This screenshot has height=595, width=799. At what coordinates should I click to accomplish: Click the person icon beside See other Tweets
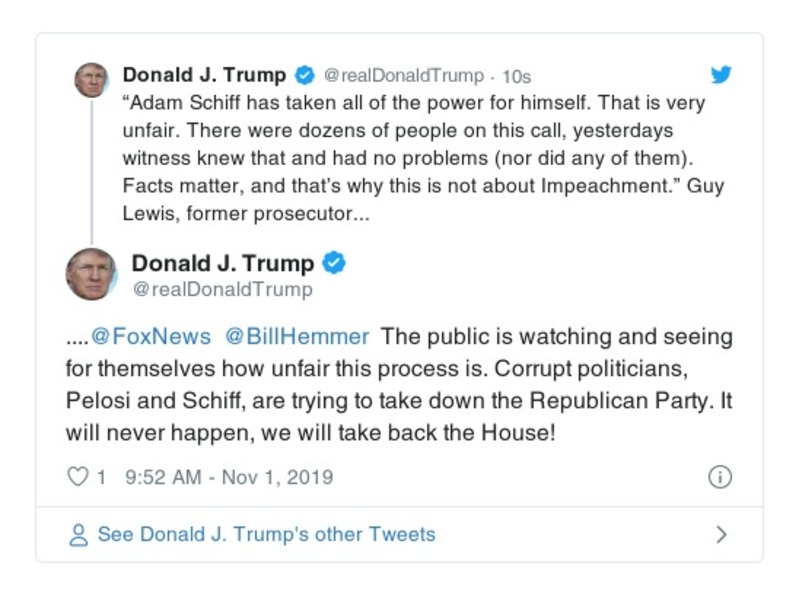tap(78, 535)
